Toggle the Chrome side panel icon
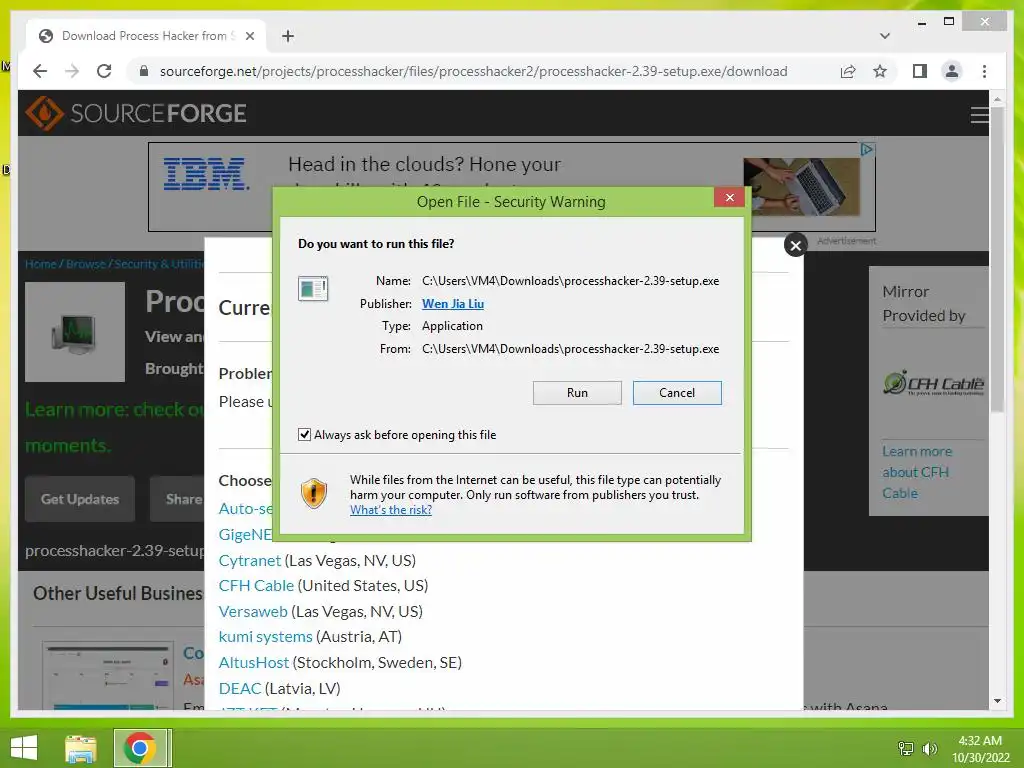The image size is (1024, 768). click(920, 71)
